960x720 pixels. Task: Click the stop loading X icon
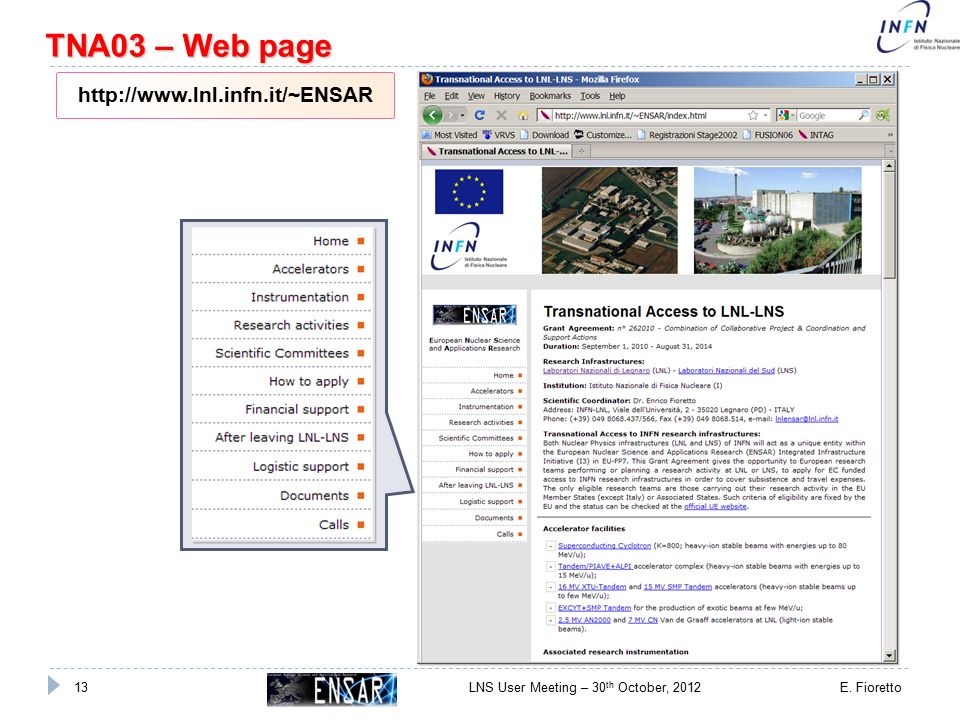pyautogui.click(x=501, y=115)
